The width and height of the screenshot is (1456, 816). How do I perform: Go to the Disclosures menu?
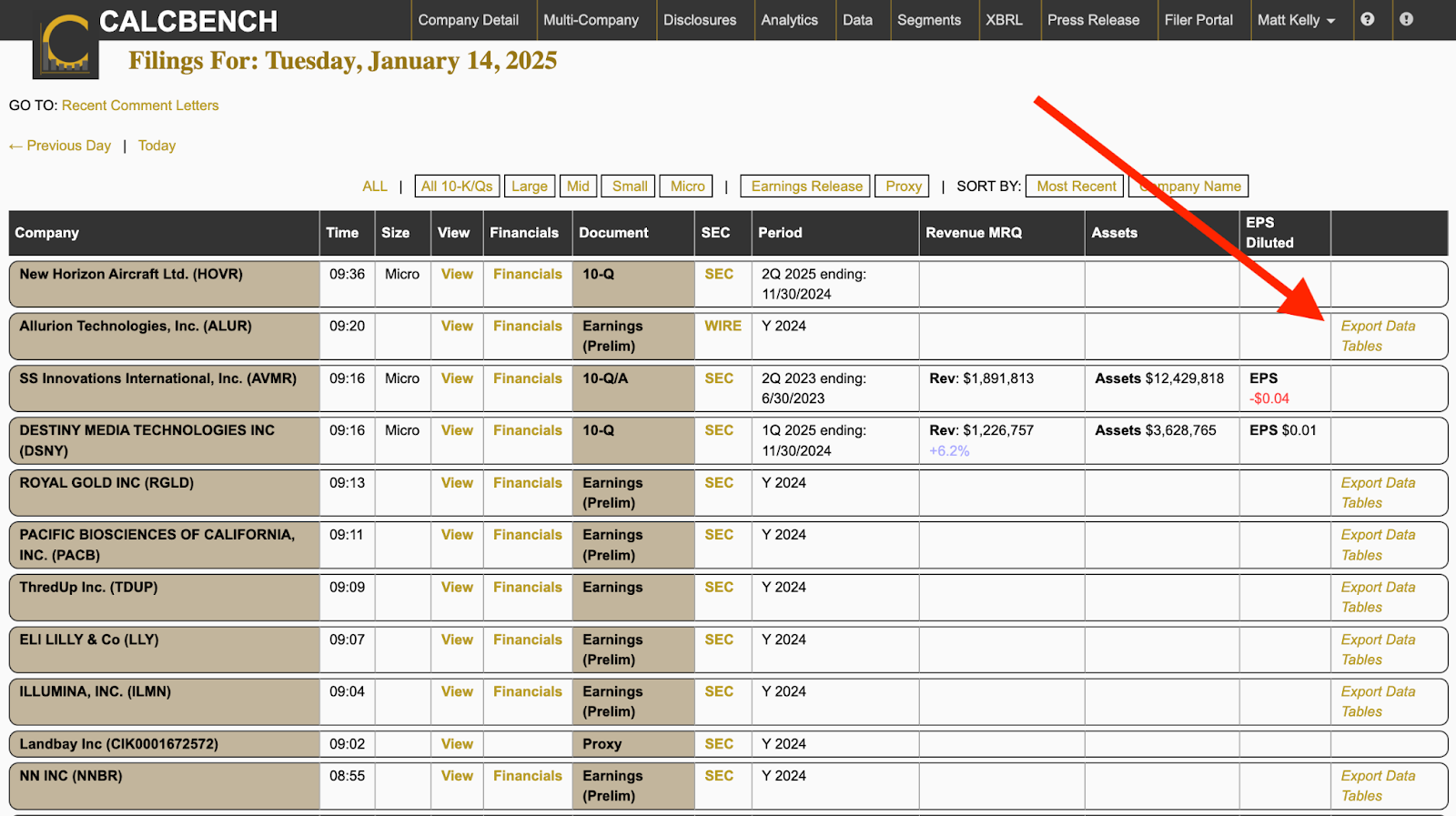pyautogui.click(x=700, y=20)
